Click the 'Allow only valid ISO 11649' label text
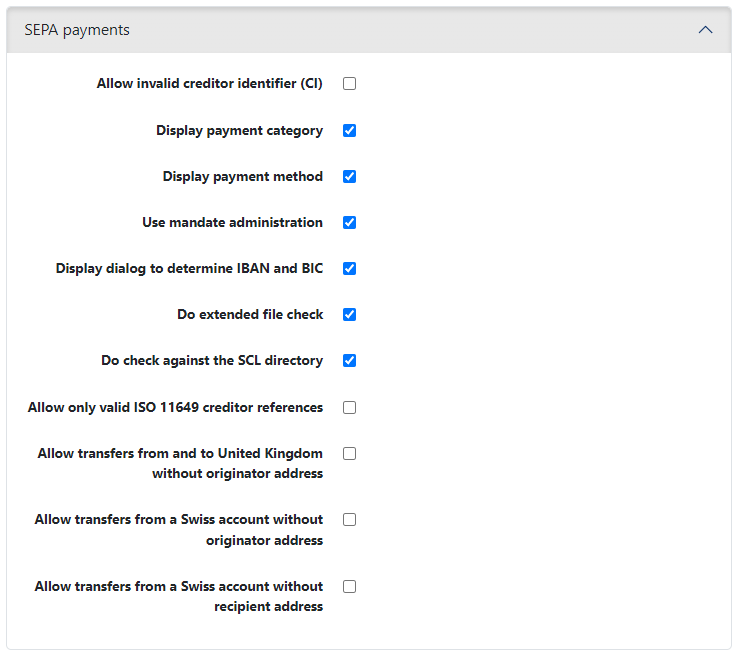The width and height of the screenshot is (738, 655). coord(175,407)
